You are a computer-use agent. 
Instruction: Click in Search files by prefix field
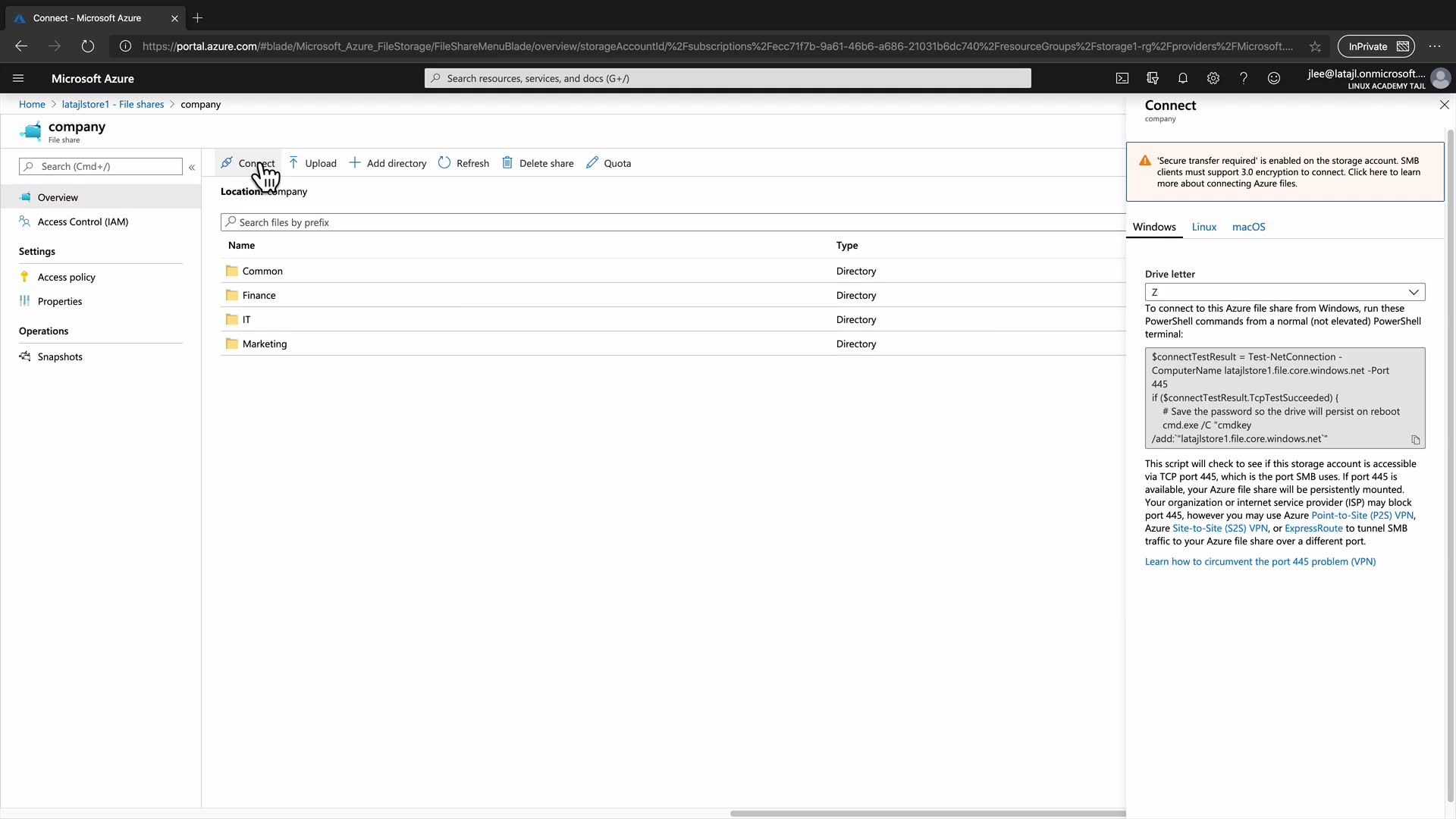pos(675,222)
